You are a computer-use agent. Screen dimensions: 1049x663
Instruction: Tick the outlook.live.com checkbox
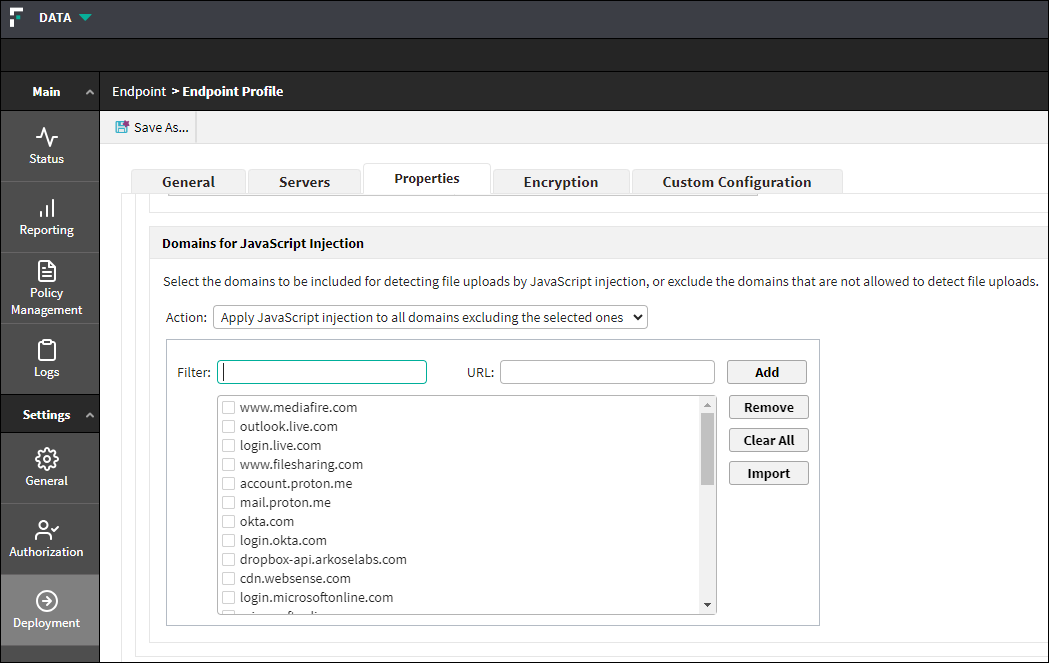229,427
